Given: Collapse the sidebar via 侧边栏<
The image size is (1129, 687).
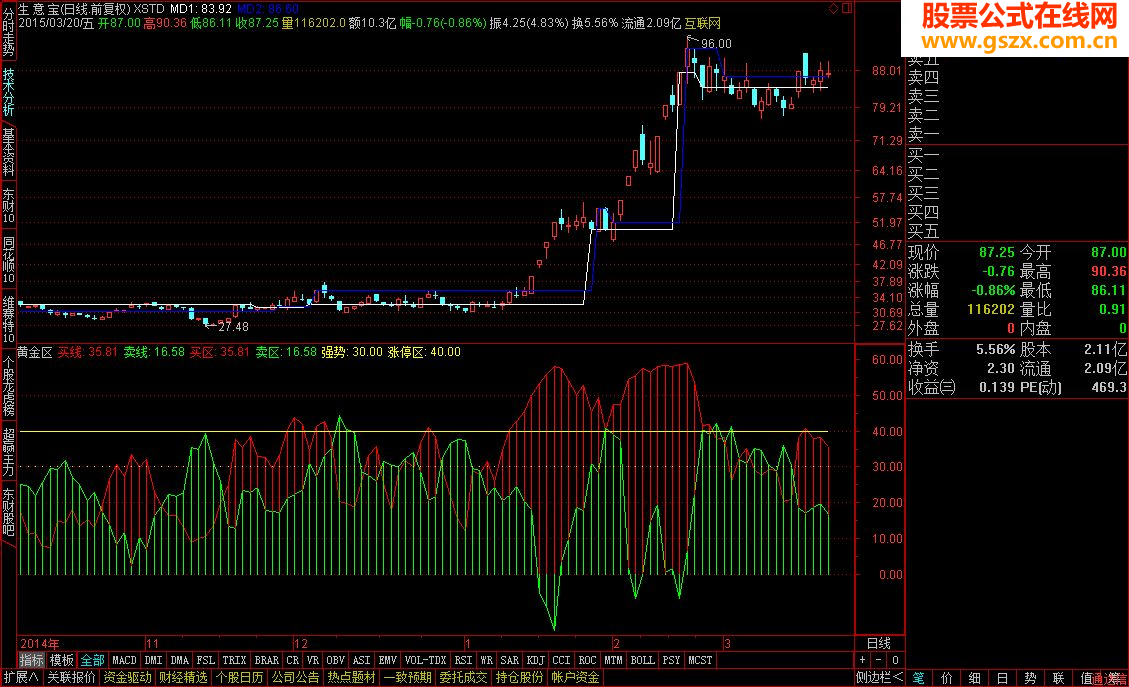Looking at the screenshot, I should 879,677.
